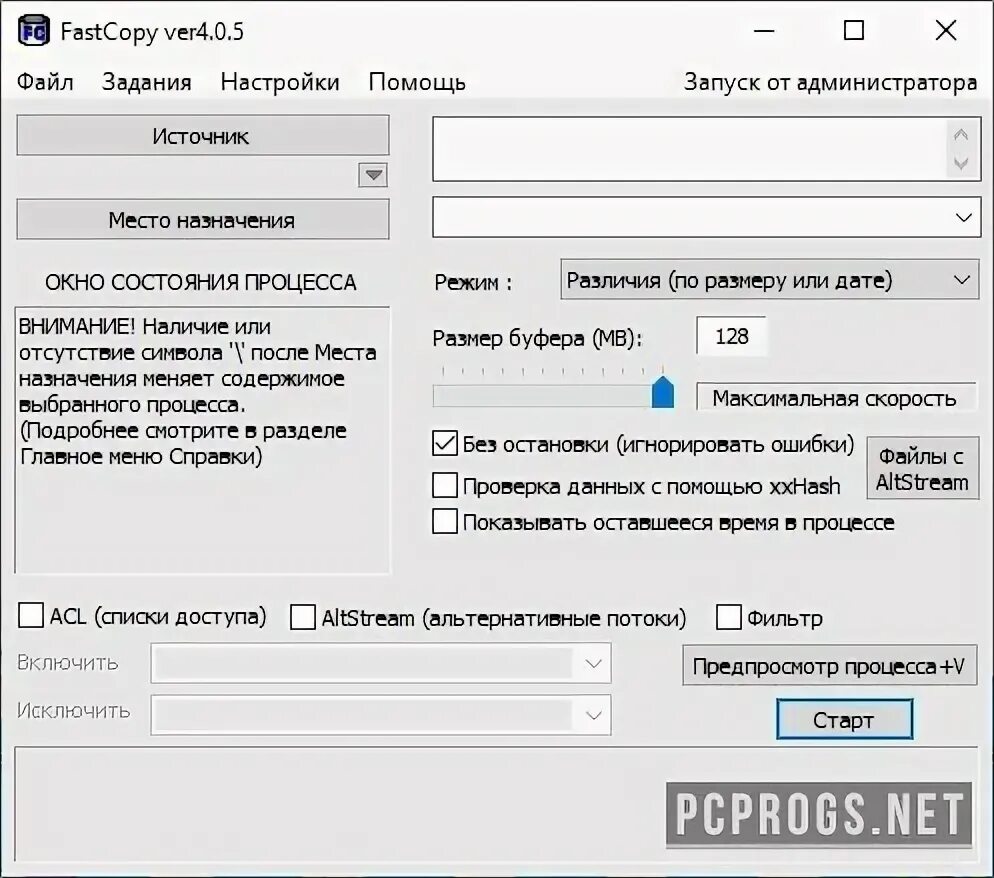Open the Режим mode dropdown
The width and height of the screenshot is (994, 878).
[x=770, y=280]
